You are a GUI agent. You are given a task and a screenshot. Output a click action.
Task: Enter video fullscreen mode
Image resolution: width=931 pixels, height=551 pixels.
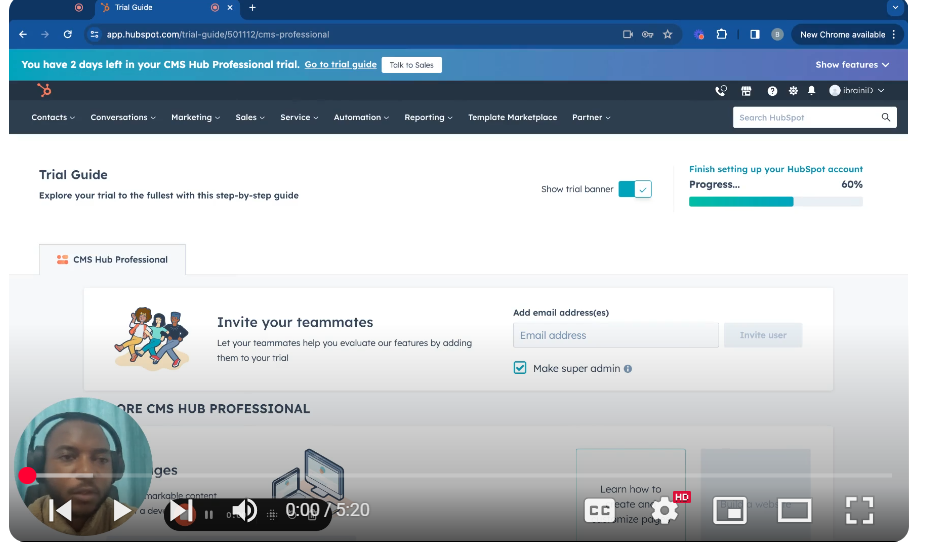click(859, 510)
